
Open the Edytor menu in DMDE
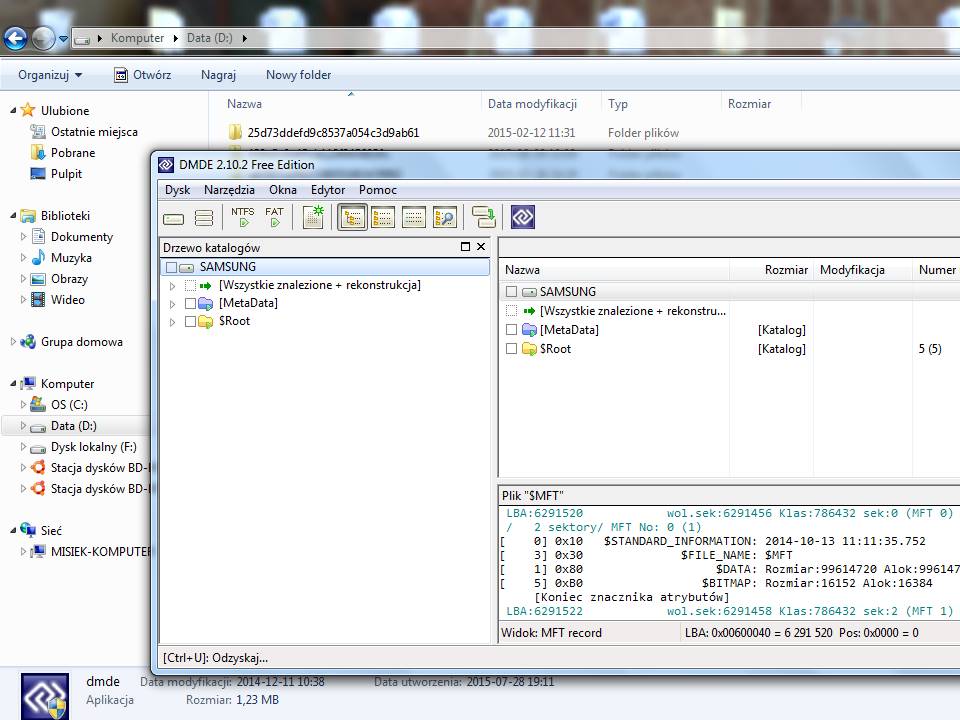click(328, 190)
